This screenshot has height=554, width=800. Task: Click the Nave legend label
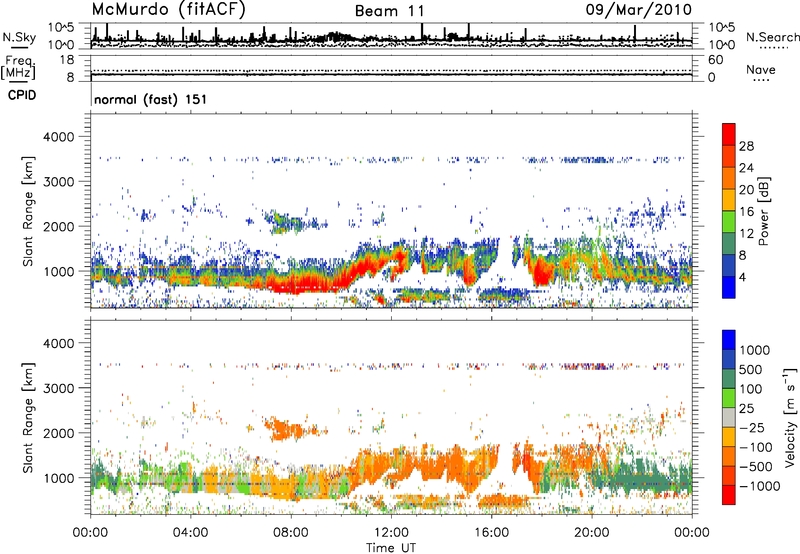[x=761, y=70]
